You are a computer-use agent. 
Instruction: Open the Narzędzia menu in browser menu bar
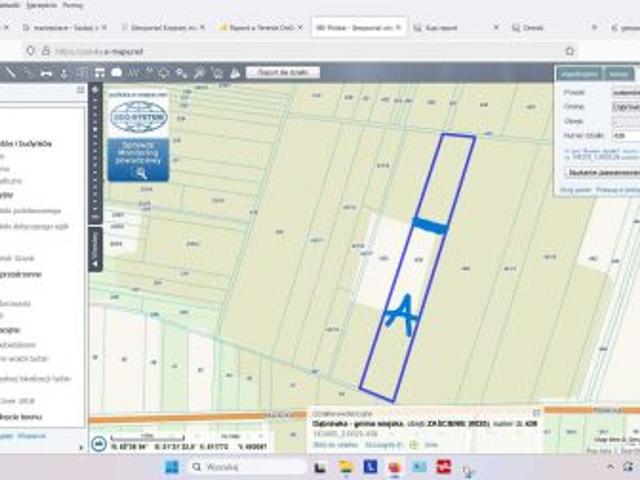pos(42,5)
